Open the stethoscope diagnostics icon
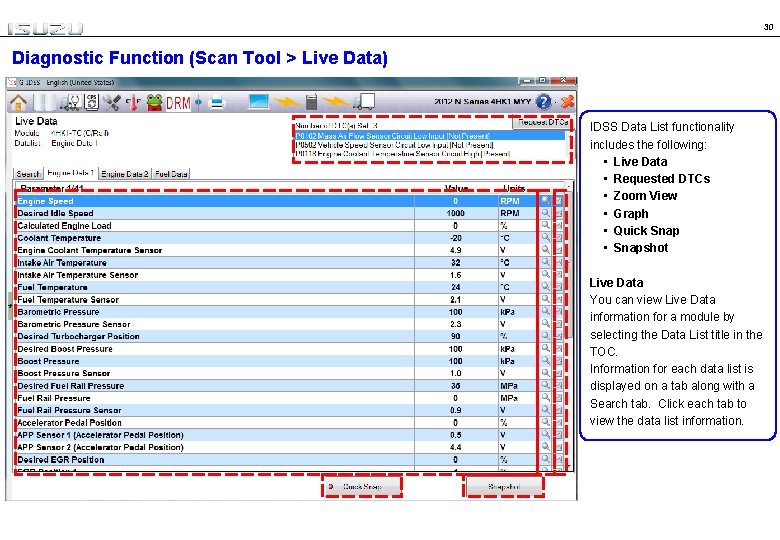780x540 pixels. (71, 102)
